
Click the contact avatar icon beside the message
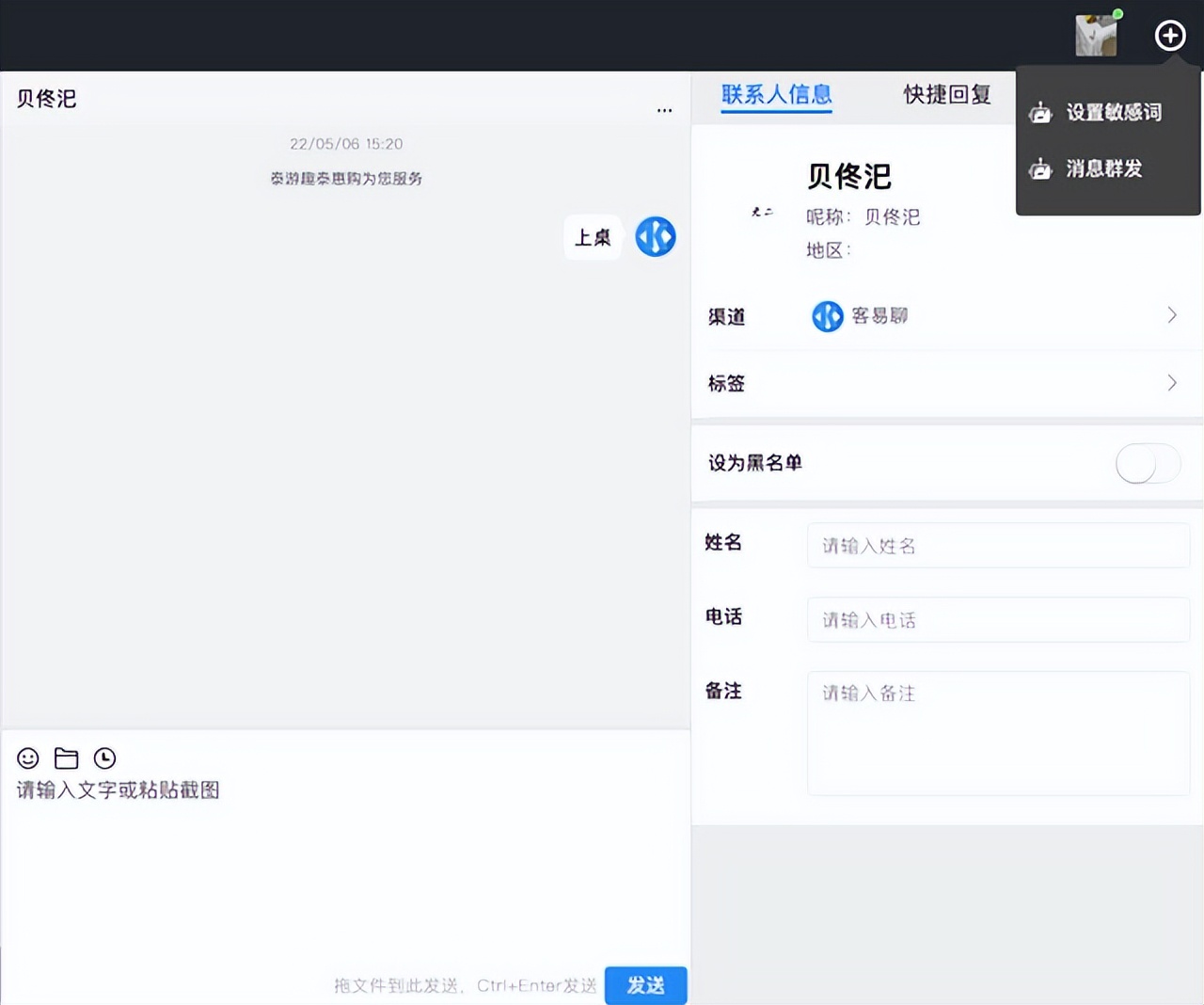point(656,237)
